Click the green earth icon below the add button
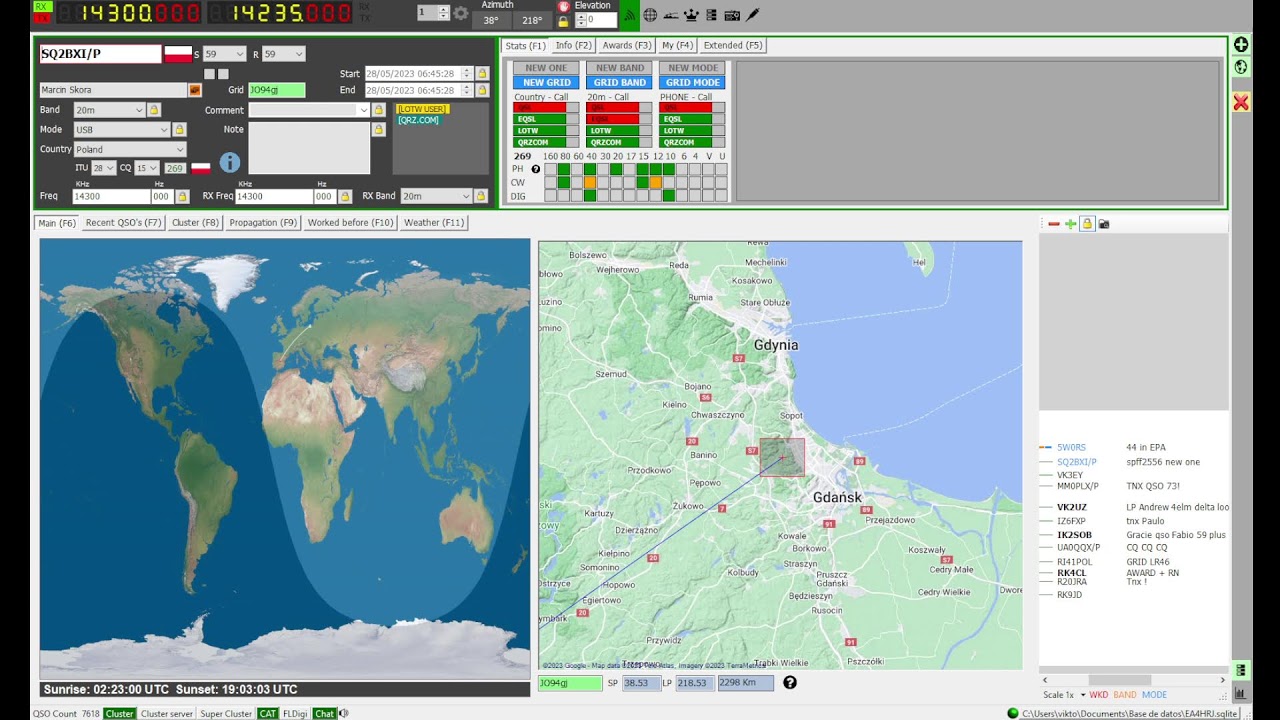Viewport: 1280px width, 720px height. [x=1241, y=67]
